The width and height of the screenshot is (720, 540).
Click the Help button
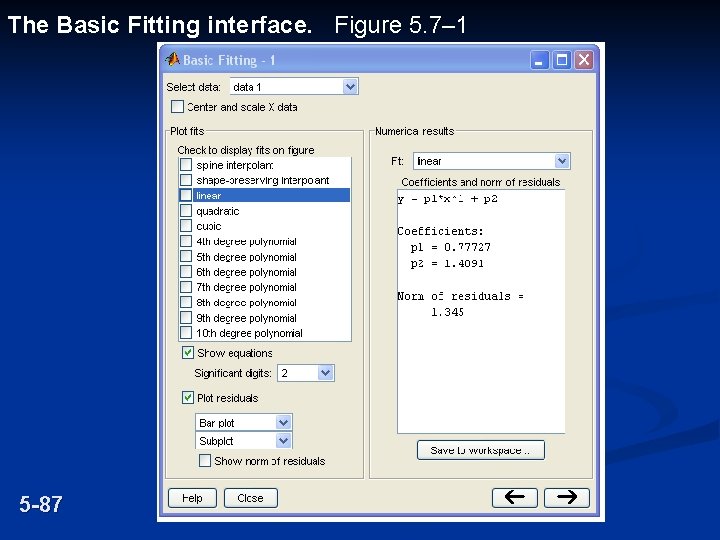(x=192, y=498)
